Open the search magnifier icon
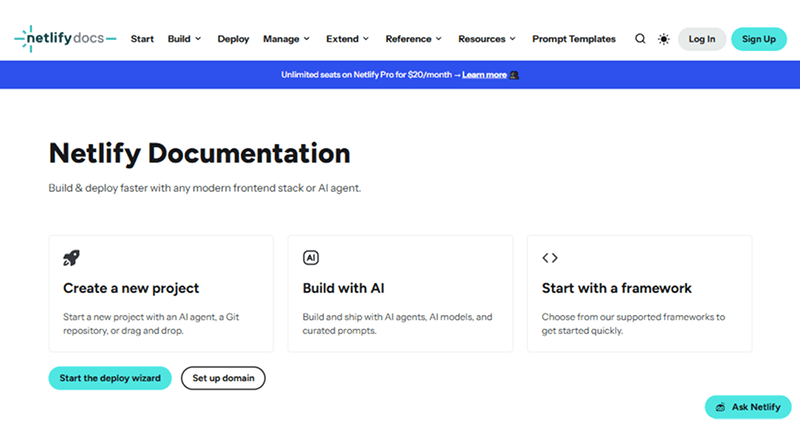 (x=640, y=39)
